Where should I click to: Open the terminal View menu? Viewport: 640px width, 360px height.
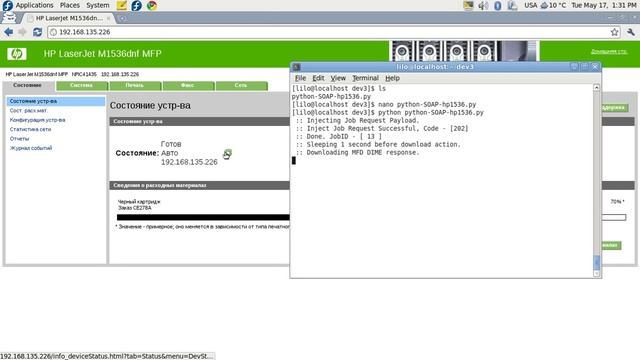[338, 78]
